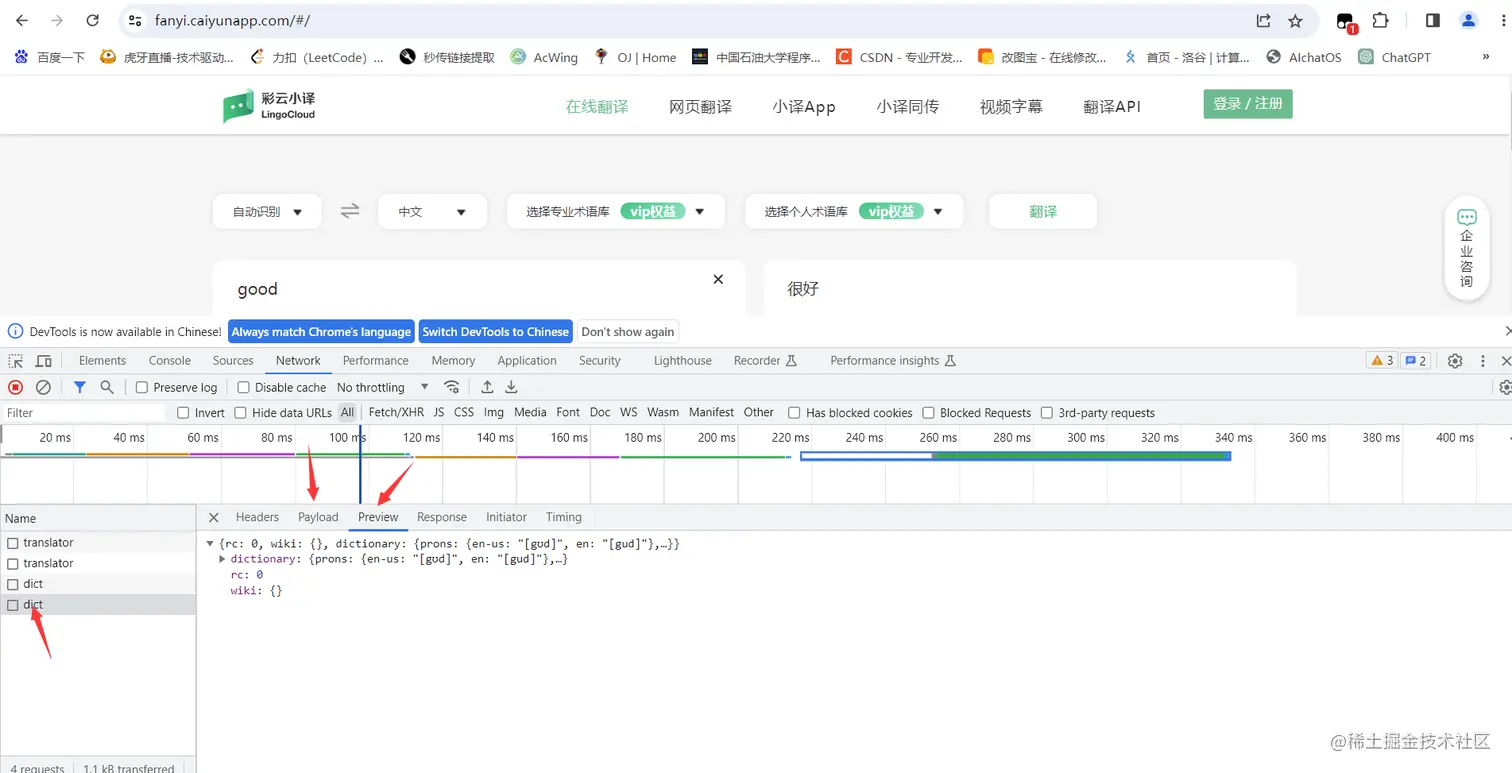Click the Don't show again button

tap(628, 332)
